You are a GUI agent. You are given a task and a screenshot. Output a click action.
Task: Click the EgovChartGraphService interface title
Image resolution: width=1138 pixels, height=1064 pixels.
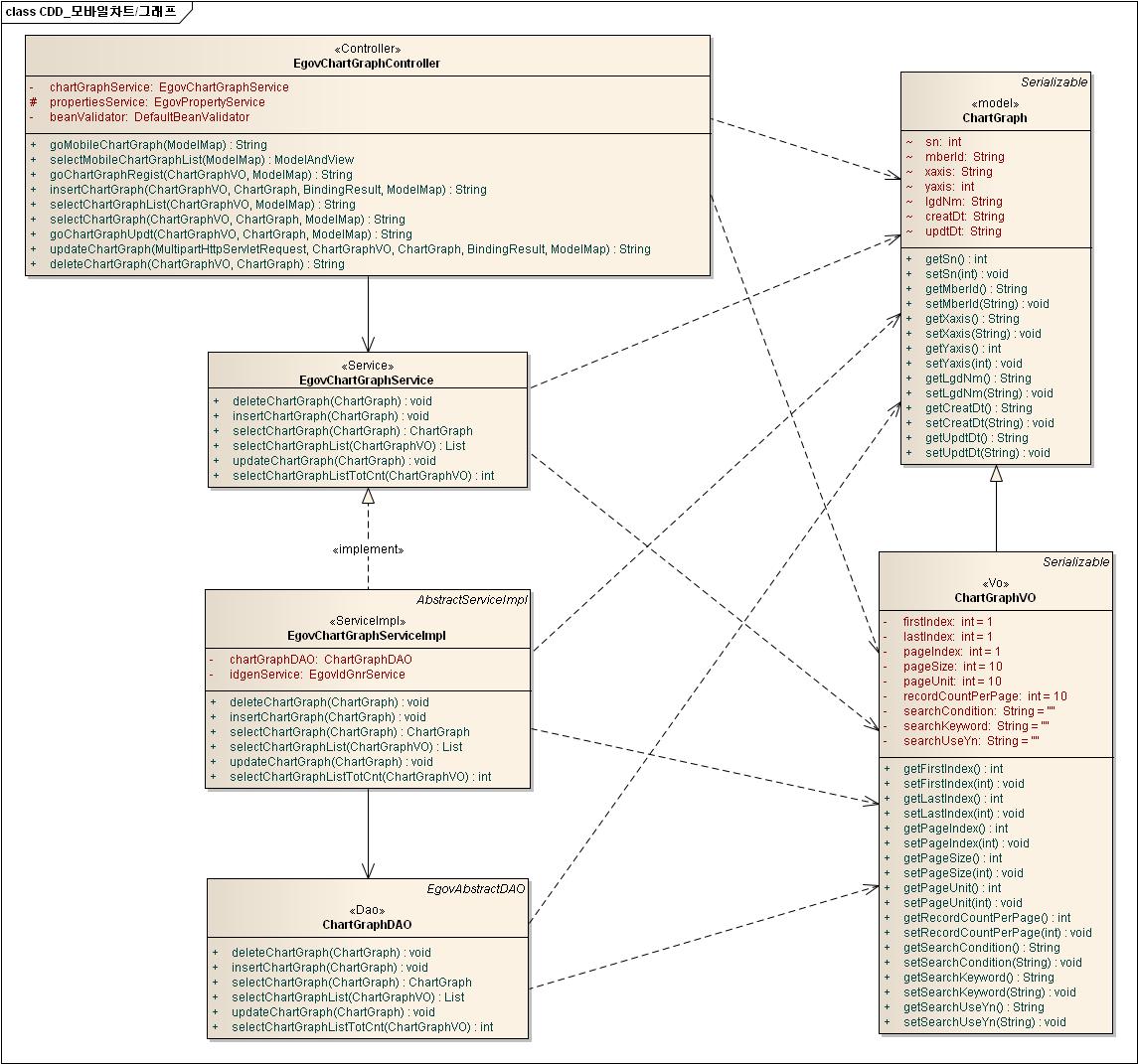pyautogui.click(x=367, y=380)
